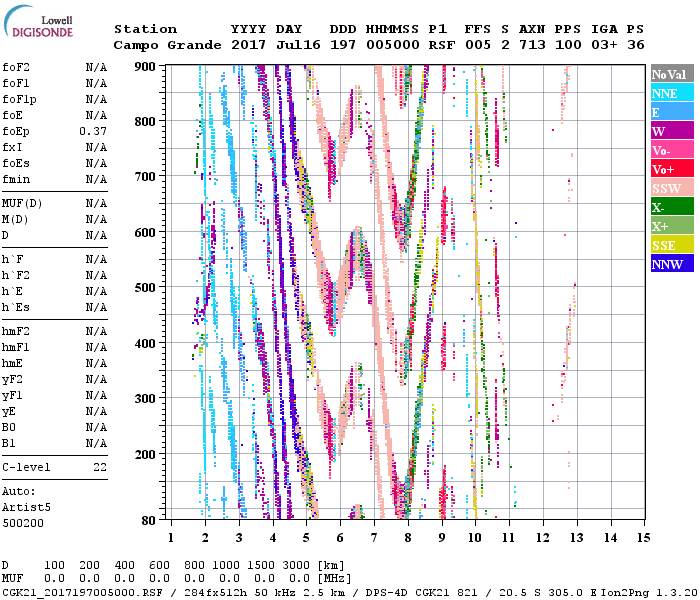This screenshot has height=600, width=700.
Task: Click the foEp value 0.37
Action: [x=93, y=131]
